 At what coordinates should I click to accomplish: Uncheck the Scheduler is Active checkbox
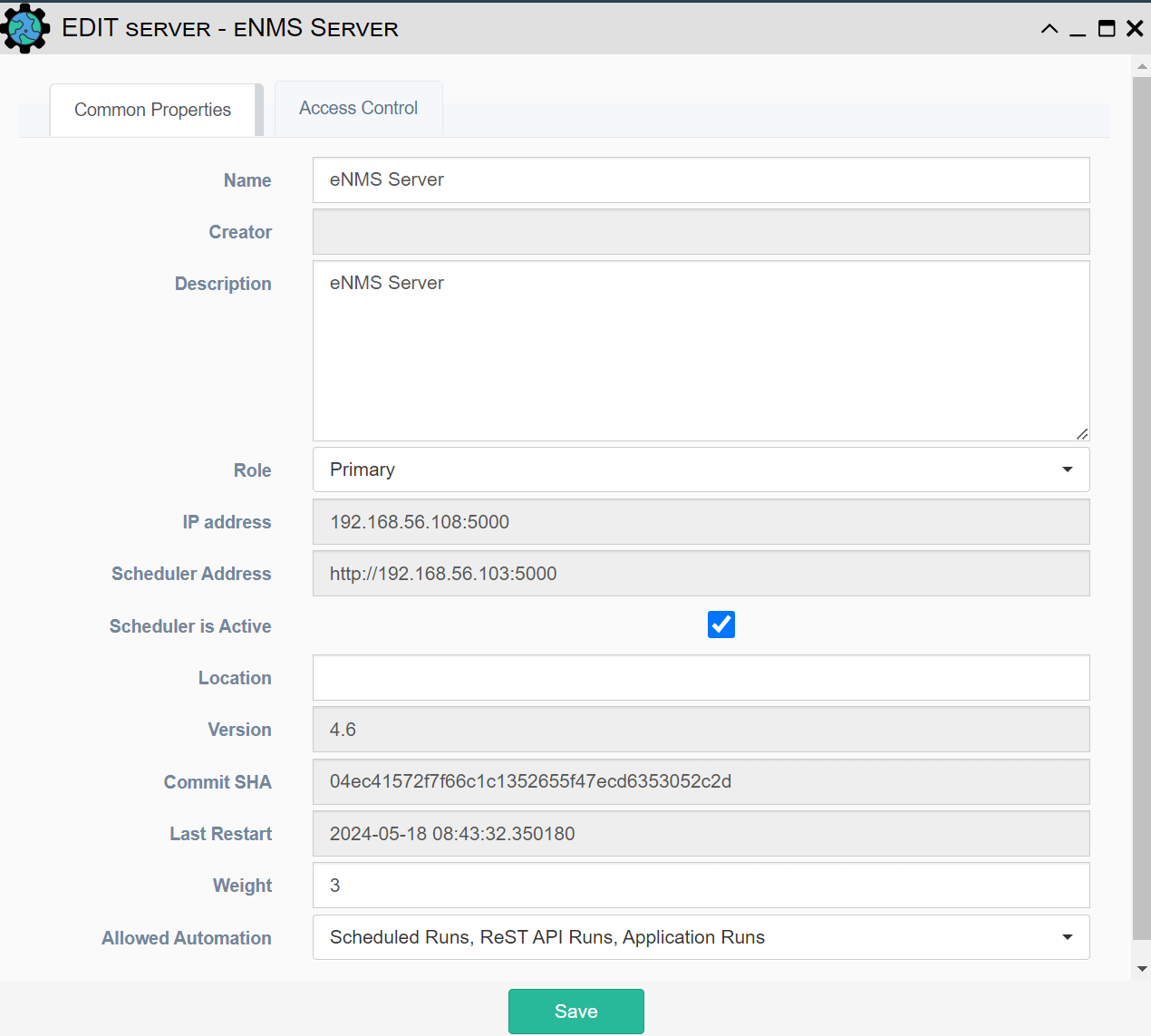(721, 625)
